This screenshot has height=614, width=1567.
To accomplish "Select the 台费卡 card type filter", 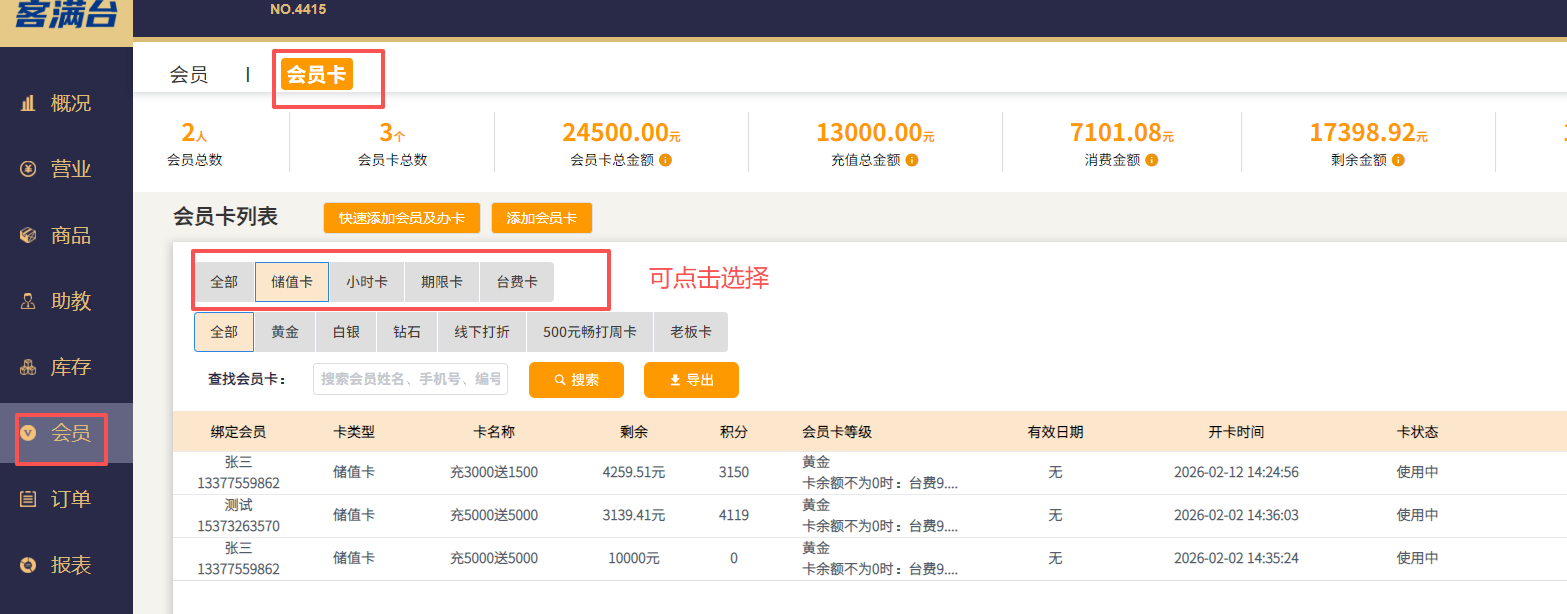I will tap(517, 282).
